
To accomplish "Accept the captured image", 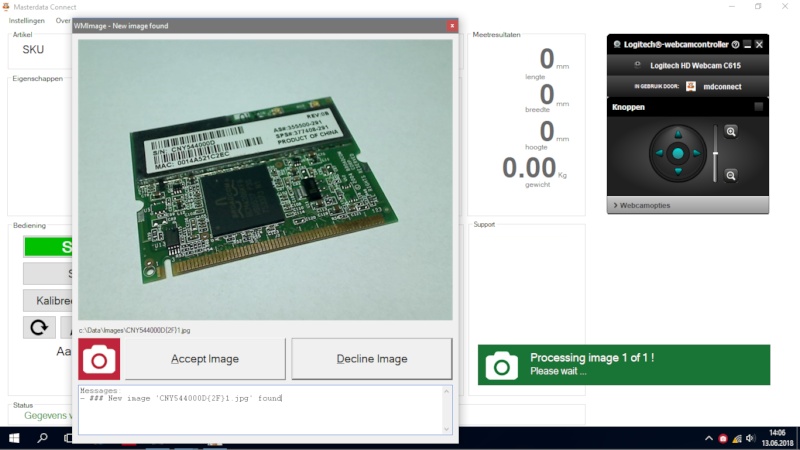I will [x=205, y=359].
